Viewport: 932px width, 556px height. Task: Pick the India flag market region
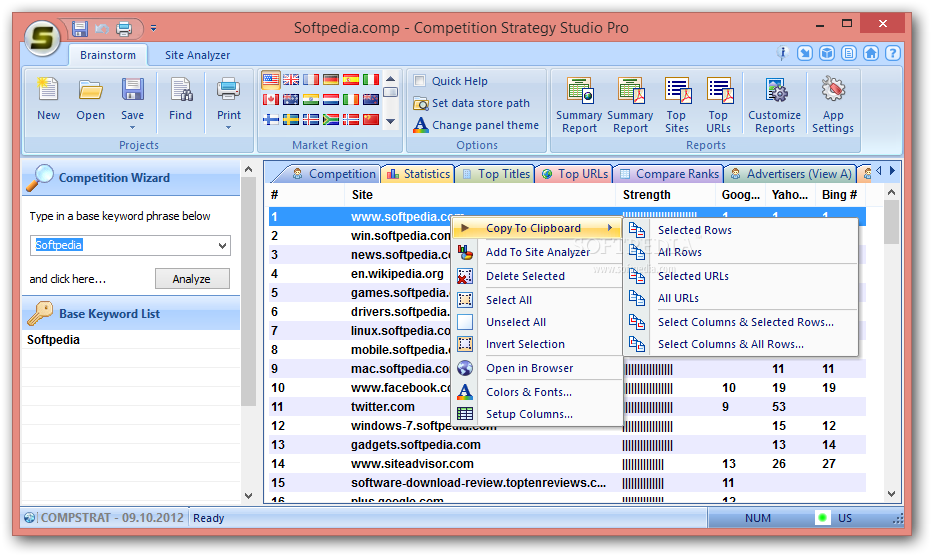311,99
